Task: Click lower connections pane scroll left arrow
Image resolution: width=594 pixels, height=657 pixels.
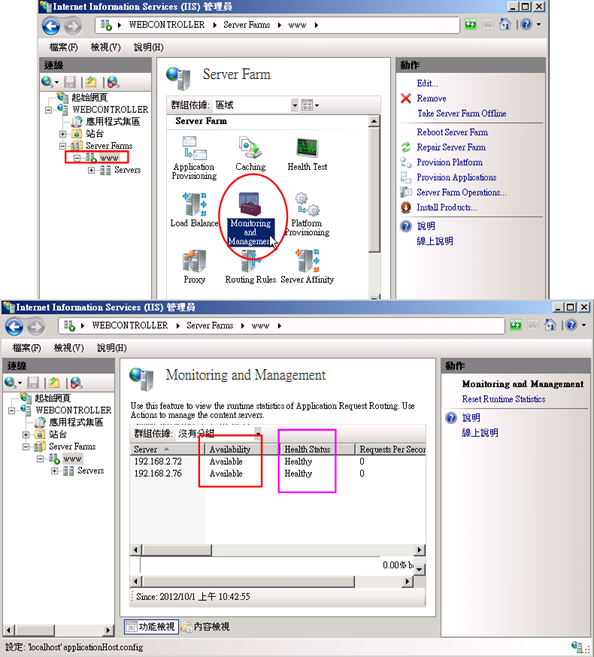Action: point(9,630)
